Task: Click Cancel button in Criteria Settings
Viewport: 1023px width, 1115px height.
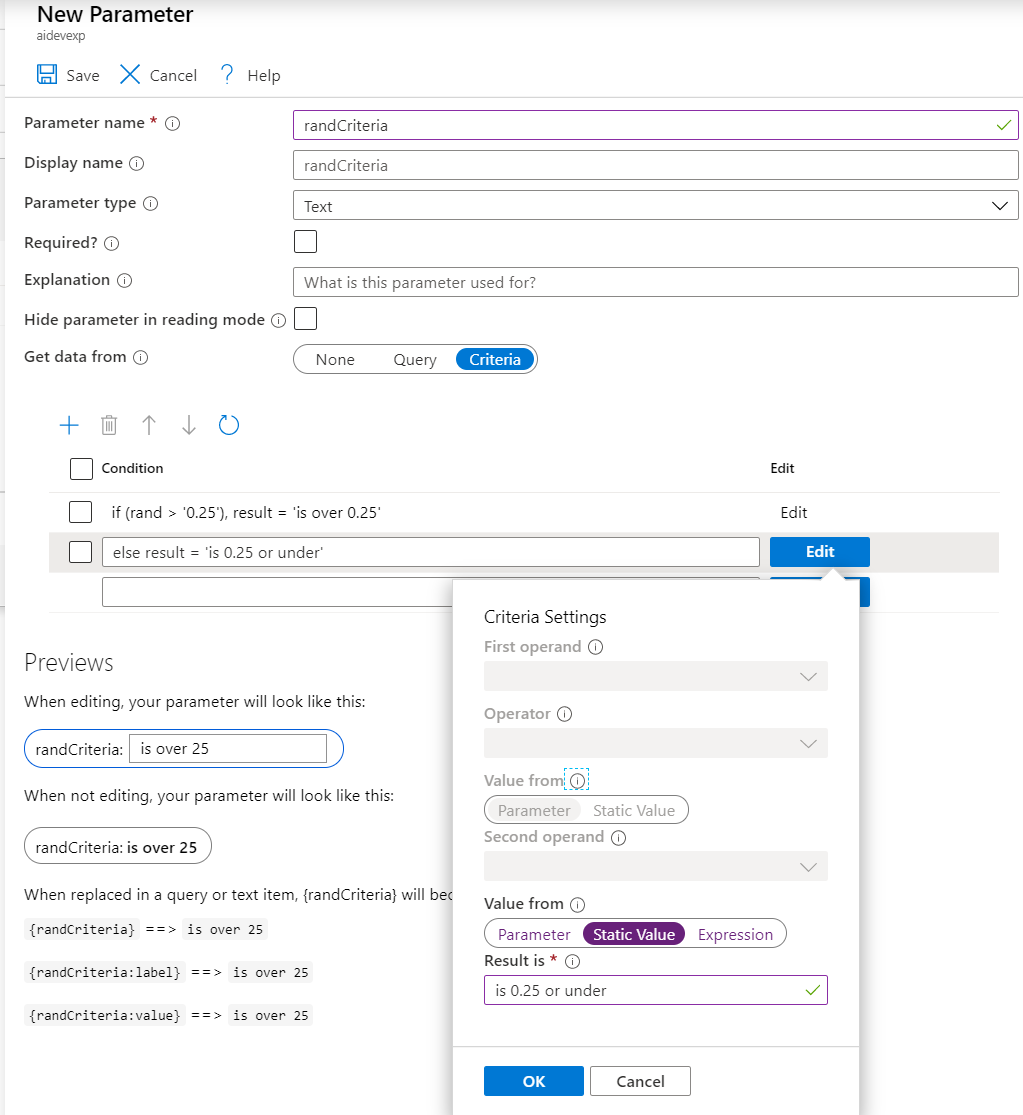Action: point(640,1081)
